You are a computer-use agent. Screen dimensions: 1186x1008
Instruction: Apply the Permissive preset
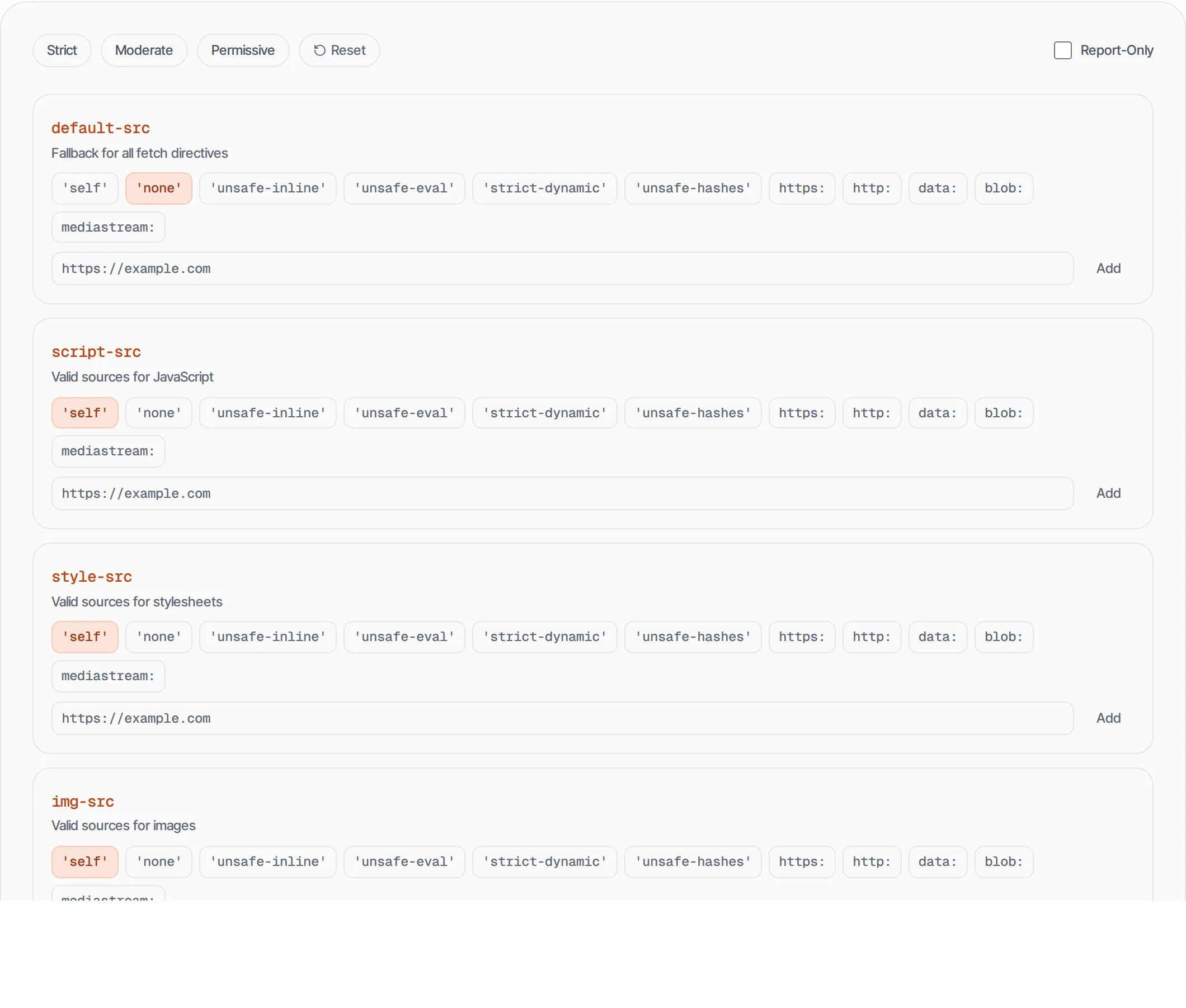(x=243, y=50)
